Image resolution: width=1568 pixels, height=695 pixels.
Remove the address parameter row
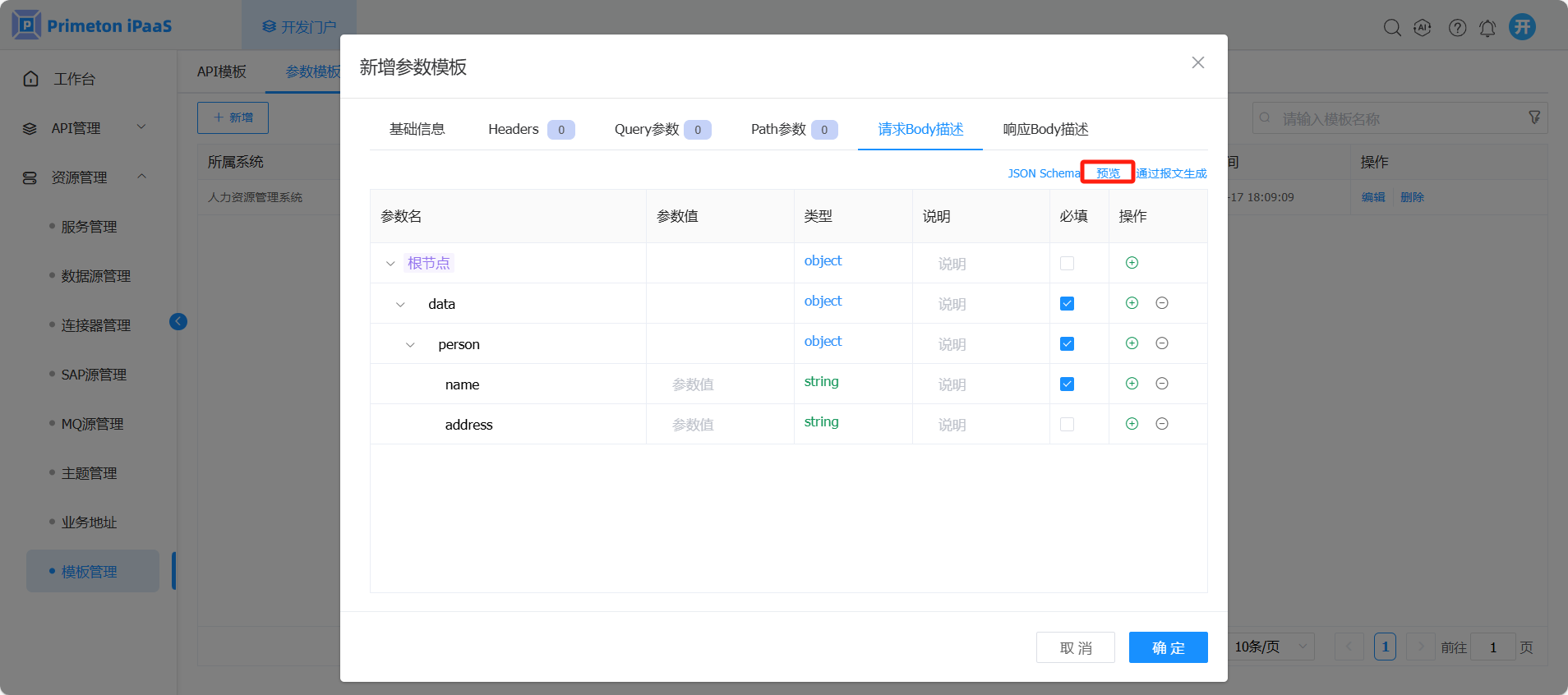tap(1162, 424)
